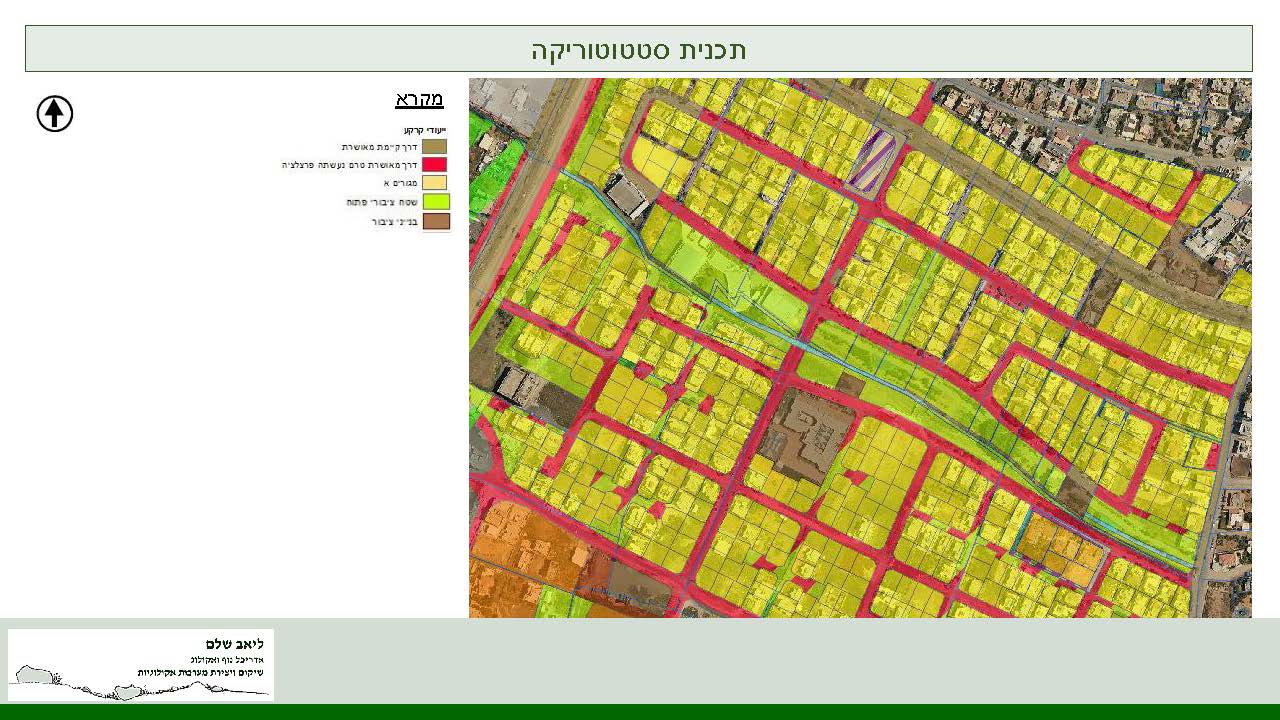
Task: Click the ייעודי קרקע legend subheading
Action: pos(425,130)
